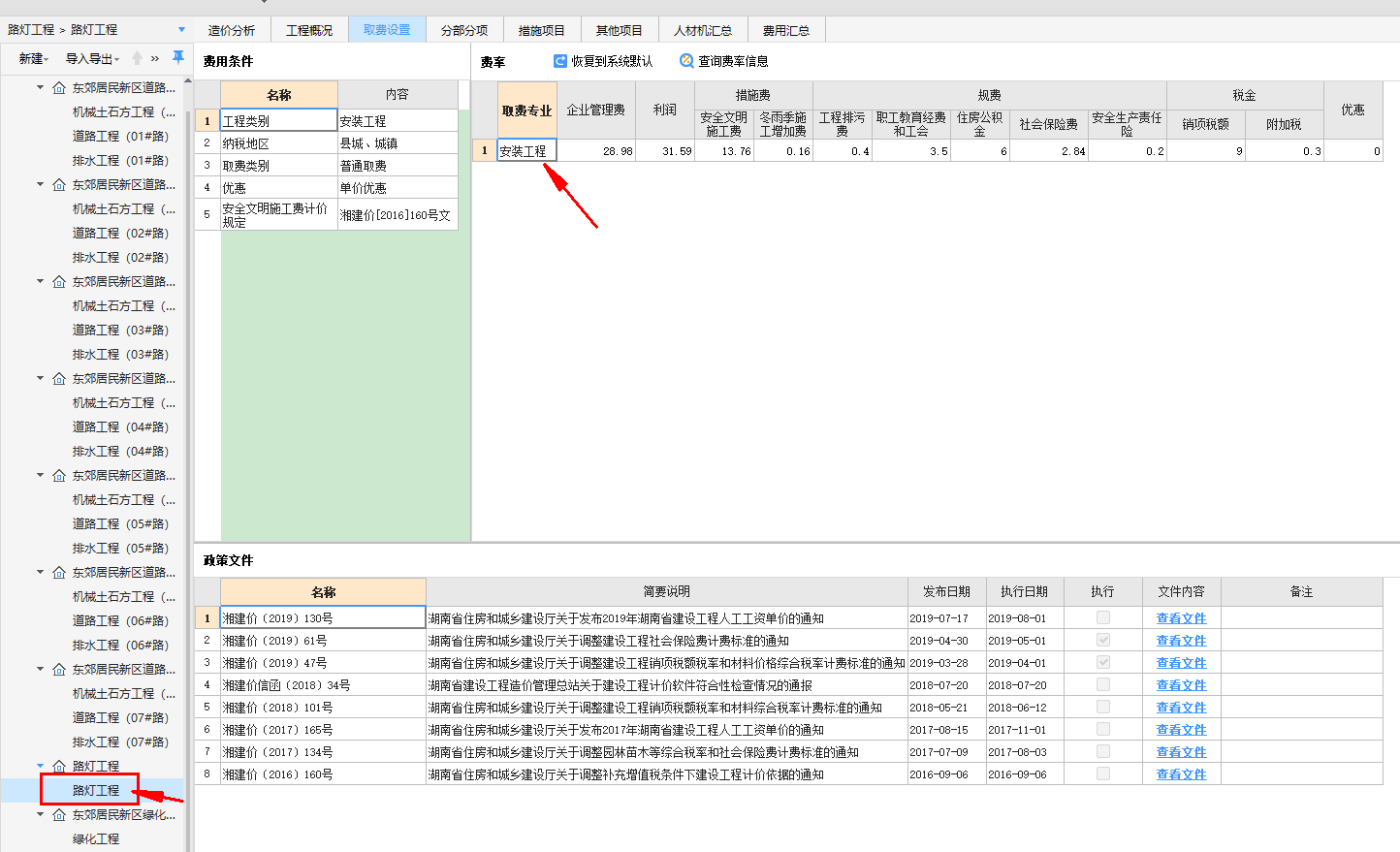Collapse project node containing 道路工程(03#路)
Screen dimensions: 1400x852
41,281
